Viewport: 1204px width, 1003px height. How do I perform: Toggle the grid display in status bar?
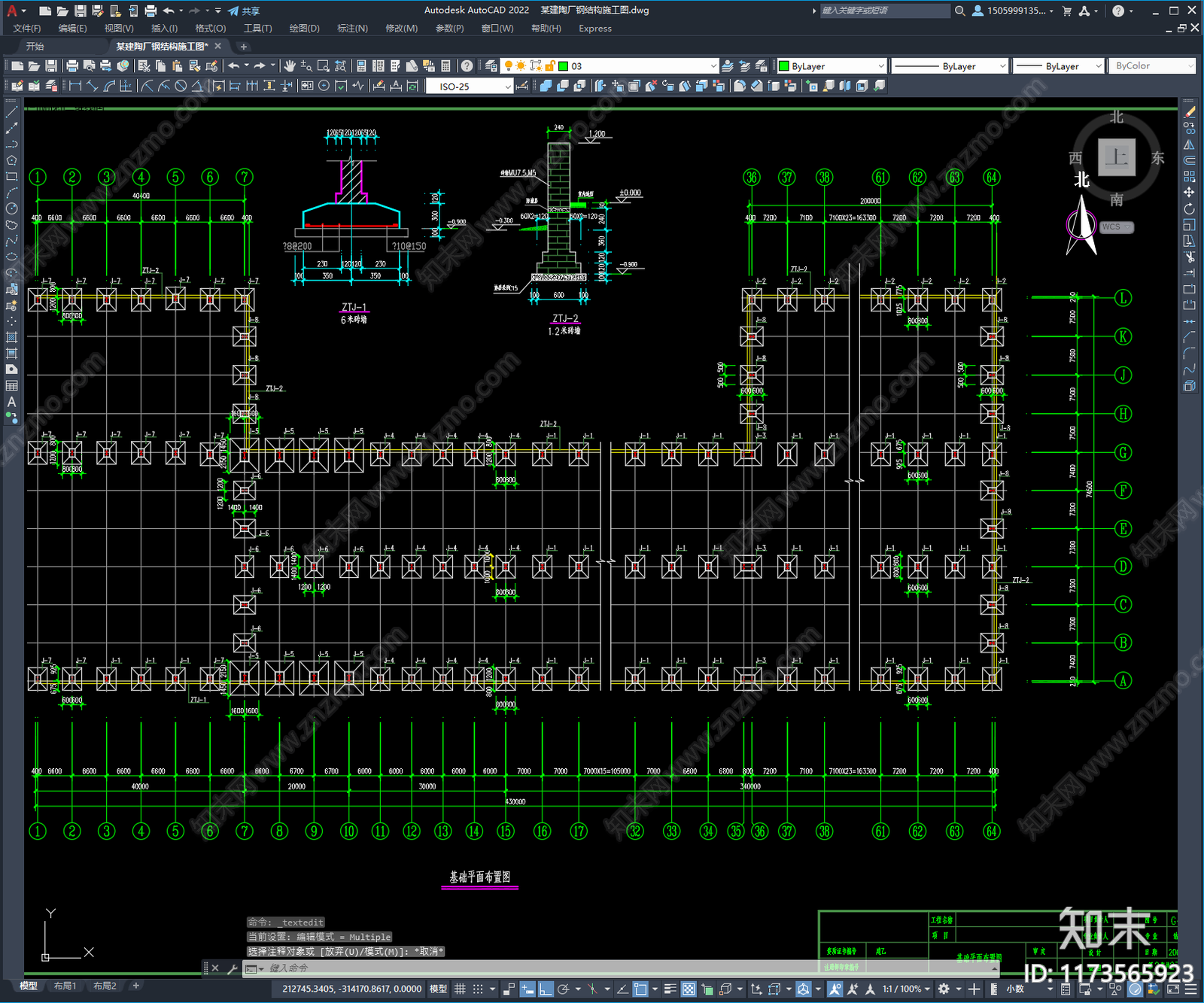pyautogui.click(x=460, y=989)
